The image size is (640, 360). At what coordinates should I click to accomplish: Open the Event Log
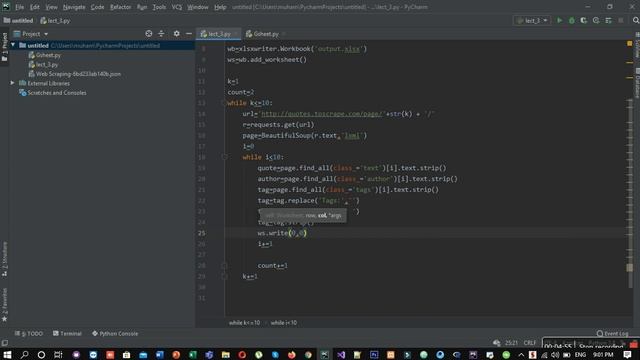click(x=612, y=333)
